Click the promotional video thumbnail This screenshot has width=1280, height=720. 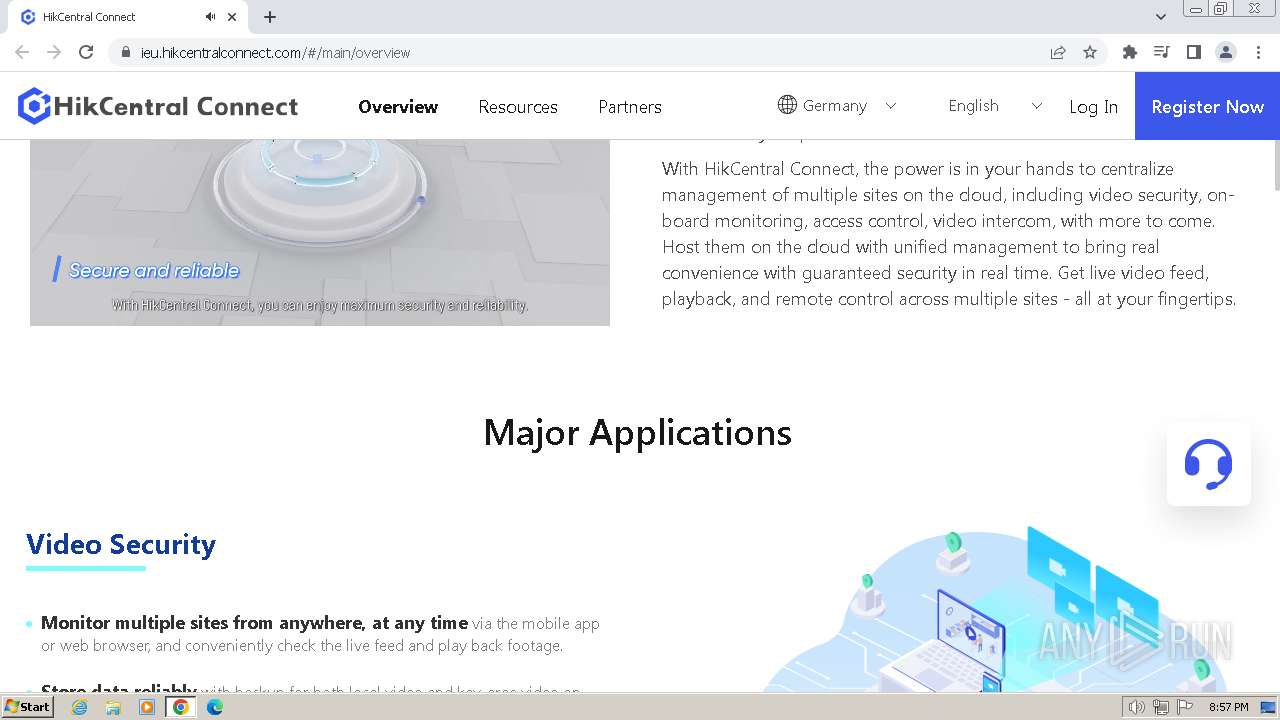pyautogui.click(x=320, y=232)
